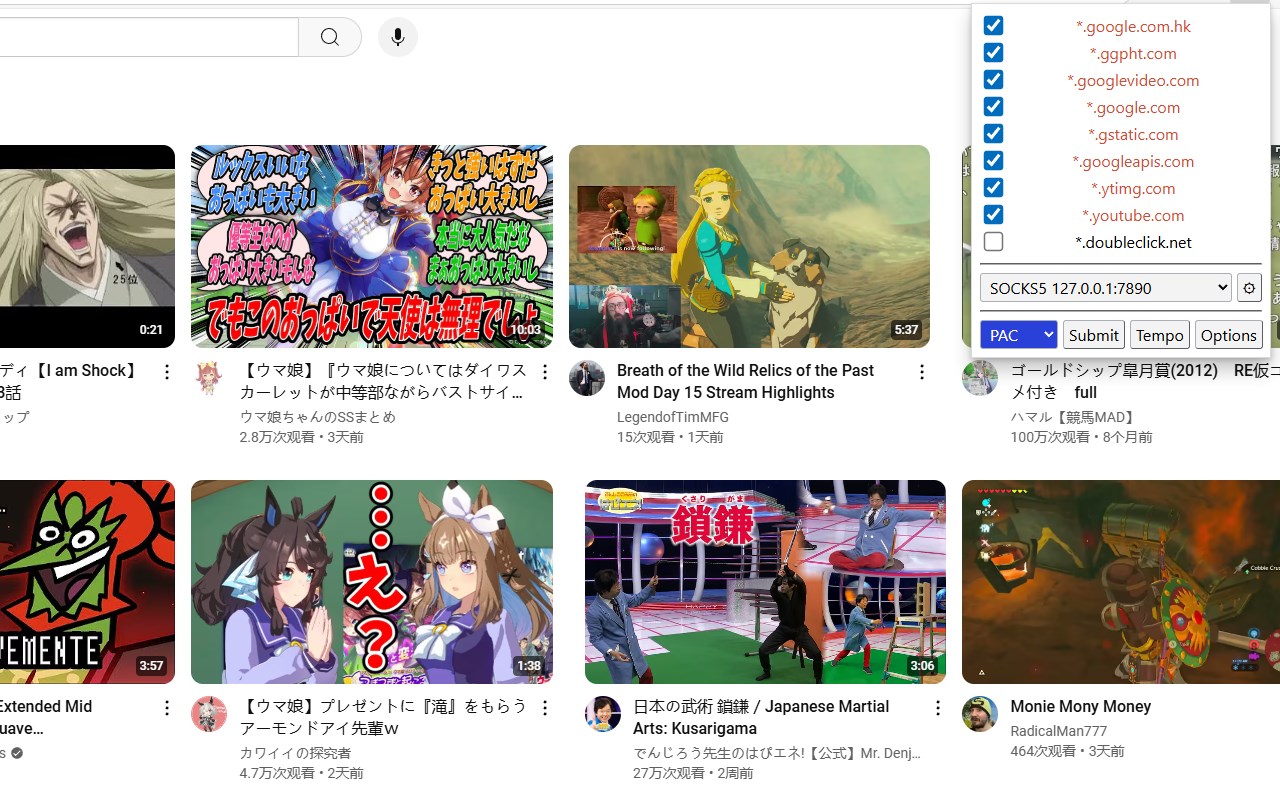Play the 0:21 laughing man thumbnail
This screenshot has width=1280, height=800.
pos(87,246)
